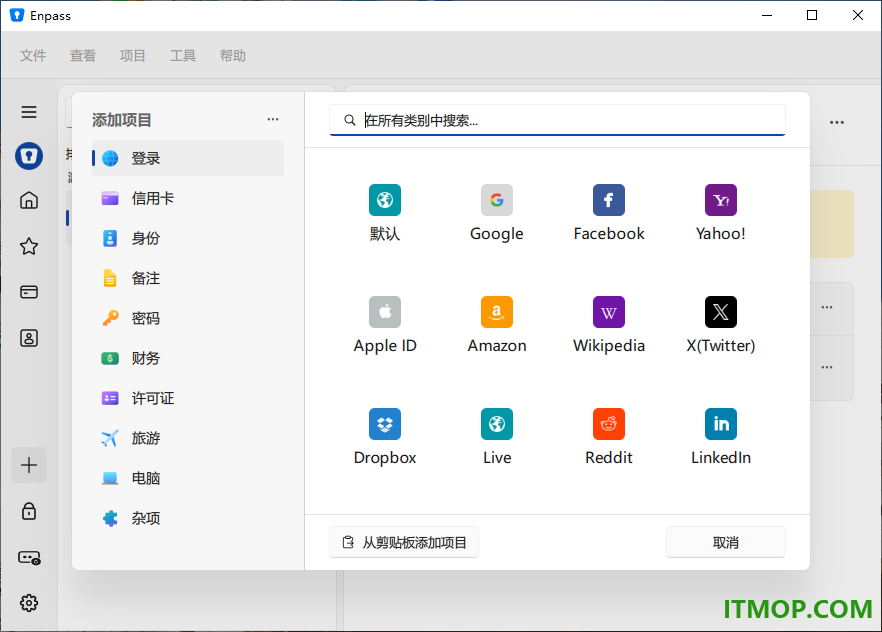882x632 pixels.
Task: Select the 信用卡 category
Action: pos(188,198)
